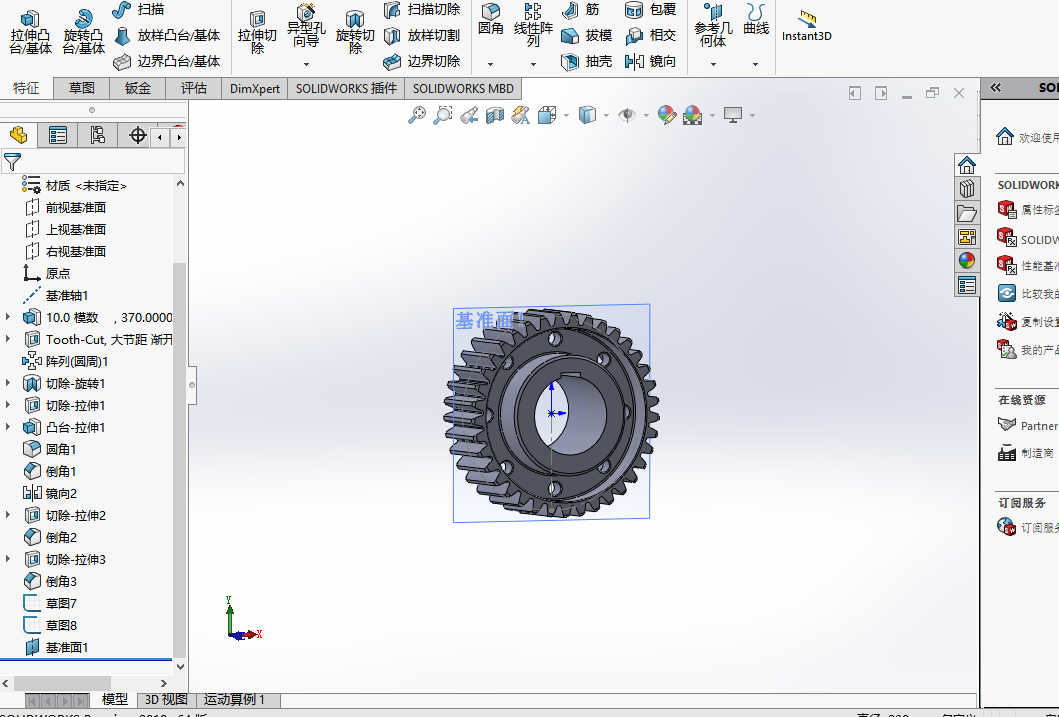The width and height of the screenshot is (1059, 717).
Task: Click the 包覆 wrap tool
Action: pyautogui.click(x=650, y=9)
